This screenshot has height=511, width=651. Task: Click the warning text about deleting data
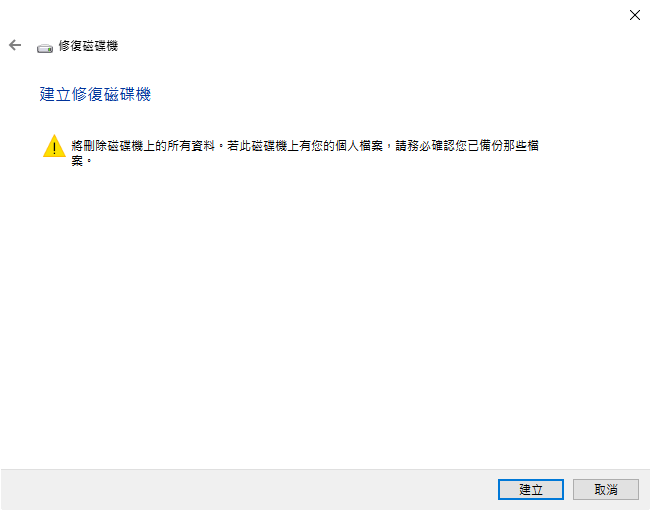(x=305, y=153)
